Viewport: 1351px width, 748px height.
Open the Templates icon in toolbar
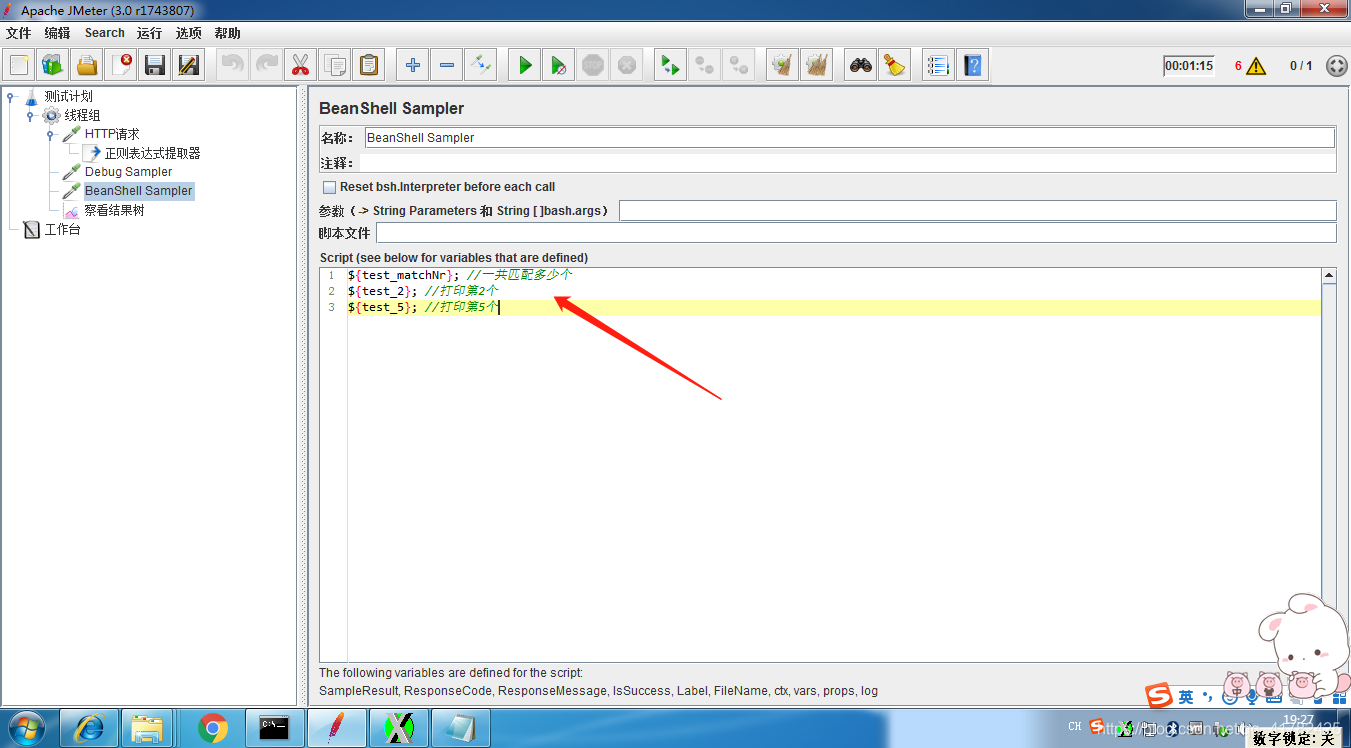[x=53, y=66]
